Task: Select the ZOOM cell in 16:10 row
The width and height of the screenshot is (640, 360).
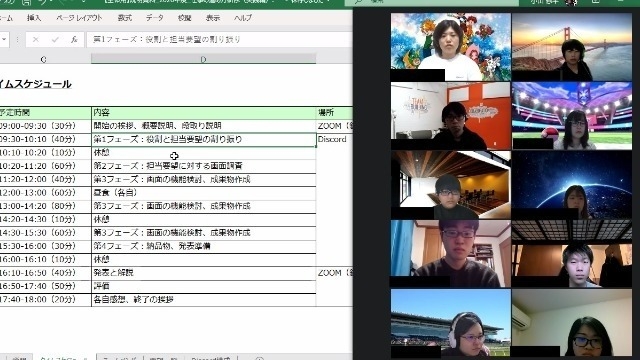Action: pos(334,273)
